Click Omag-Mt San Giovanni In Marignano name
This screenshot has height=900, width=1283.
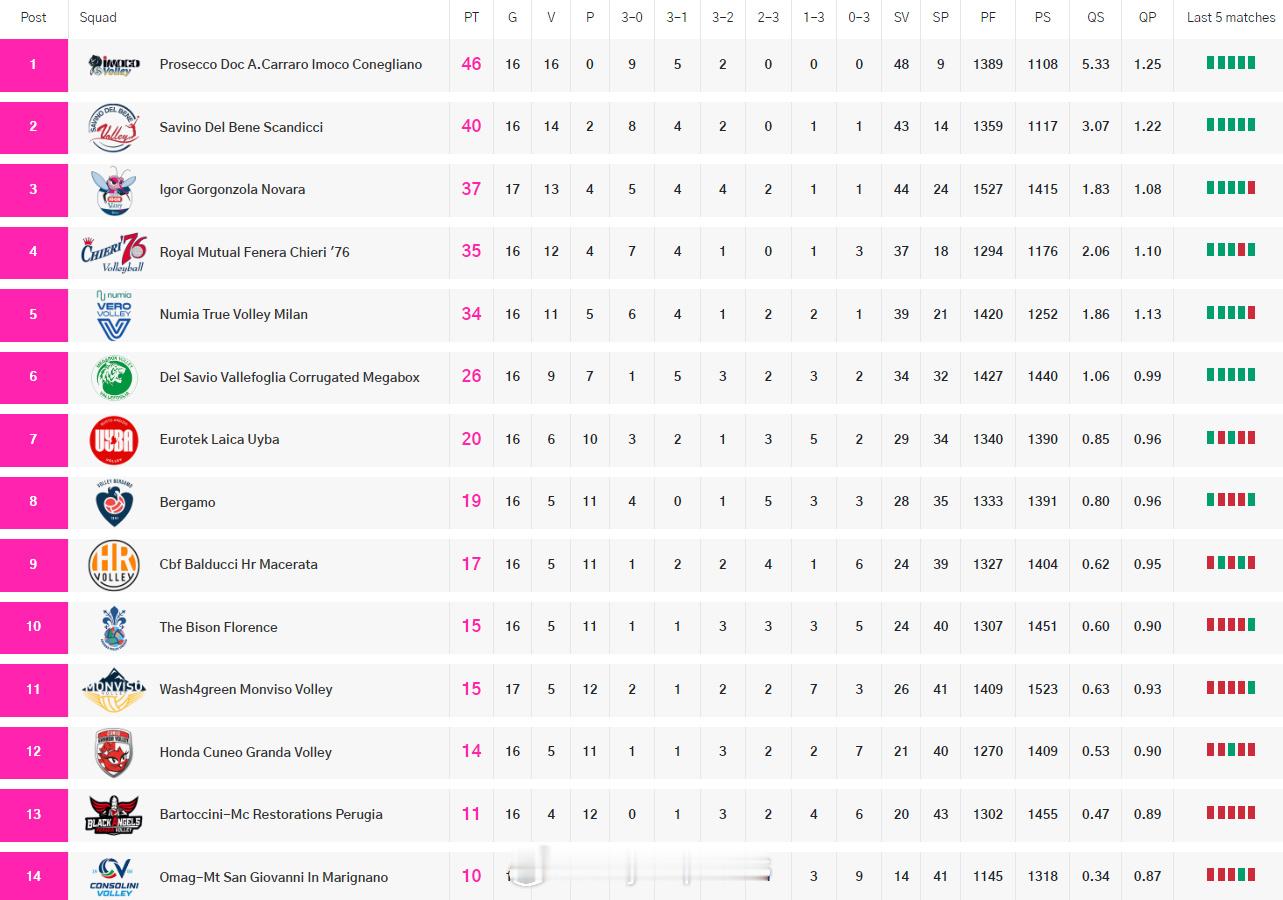(x=274, y=877)
